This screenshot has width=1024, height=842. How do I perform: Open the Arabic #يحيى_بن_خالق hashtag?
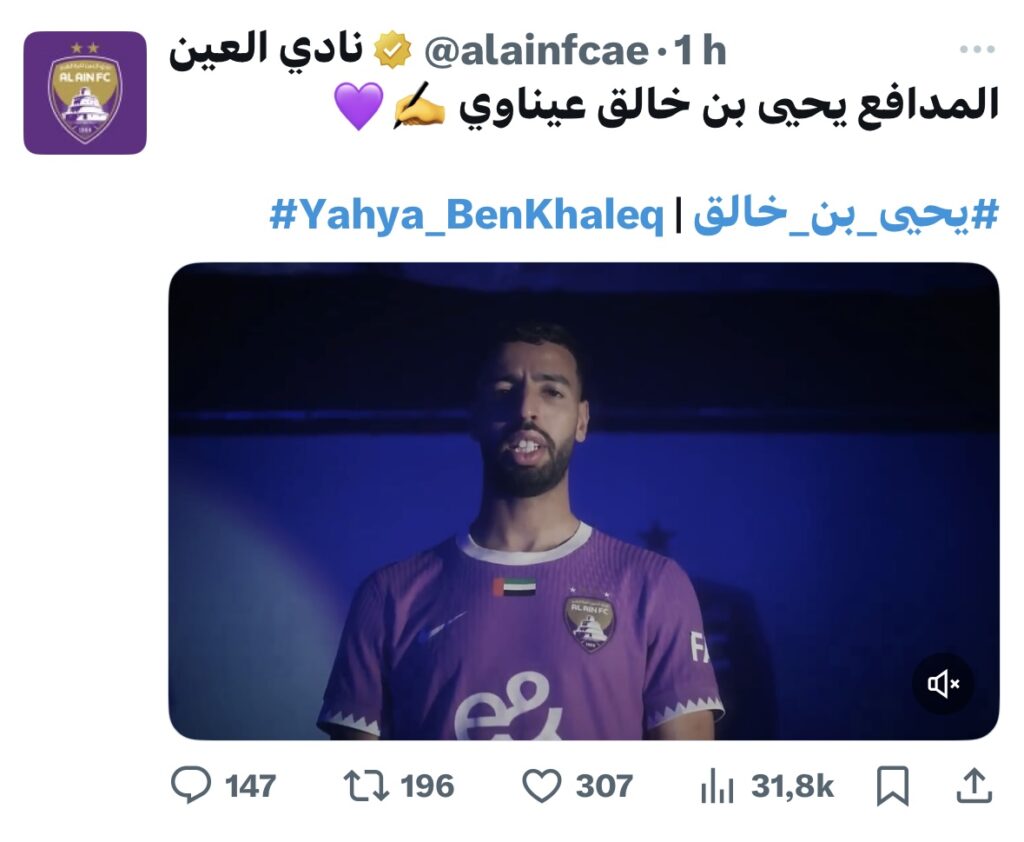point(846,215)
